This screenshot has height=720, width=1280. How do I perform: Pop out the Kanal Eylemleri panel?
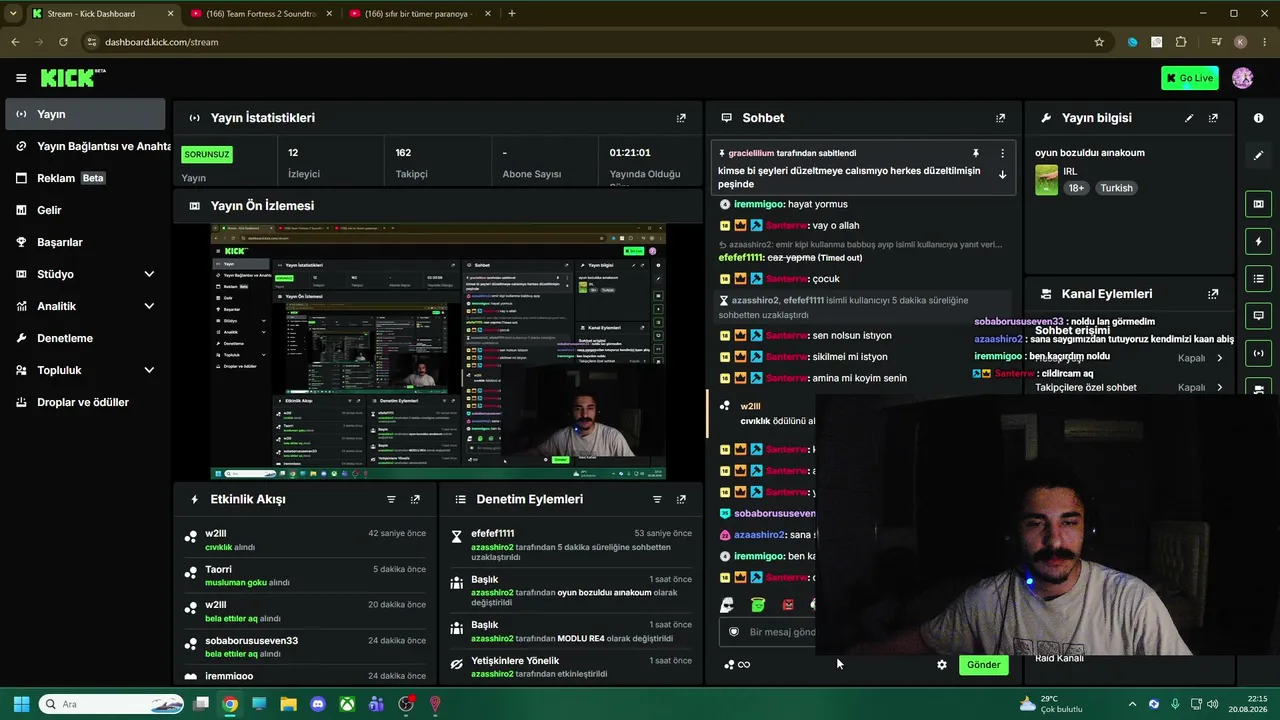[x=1213, y=294]
